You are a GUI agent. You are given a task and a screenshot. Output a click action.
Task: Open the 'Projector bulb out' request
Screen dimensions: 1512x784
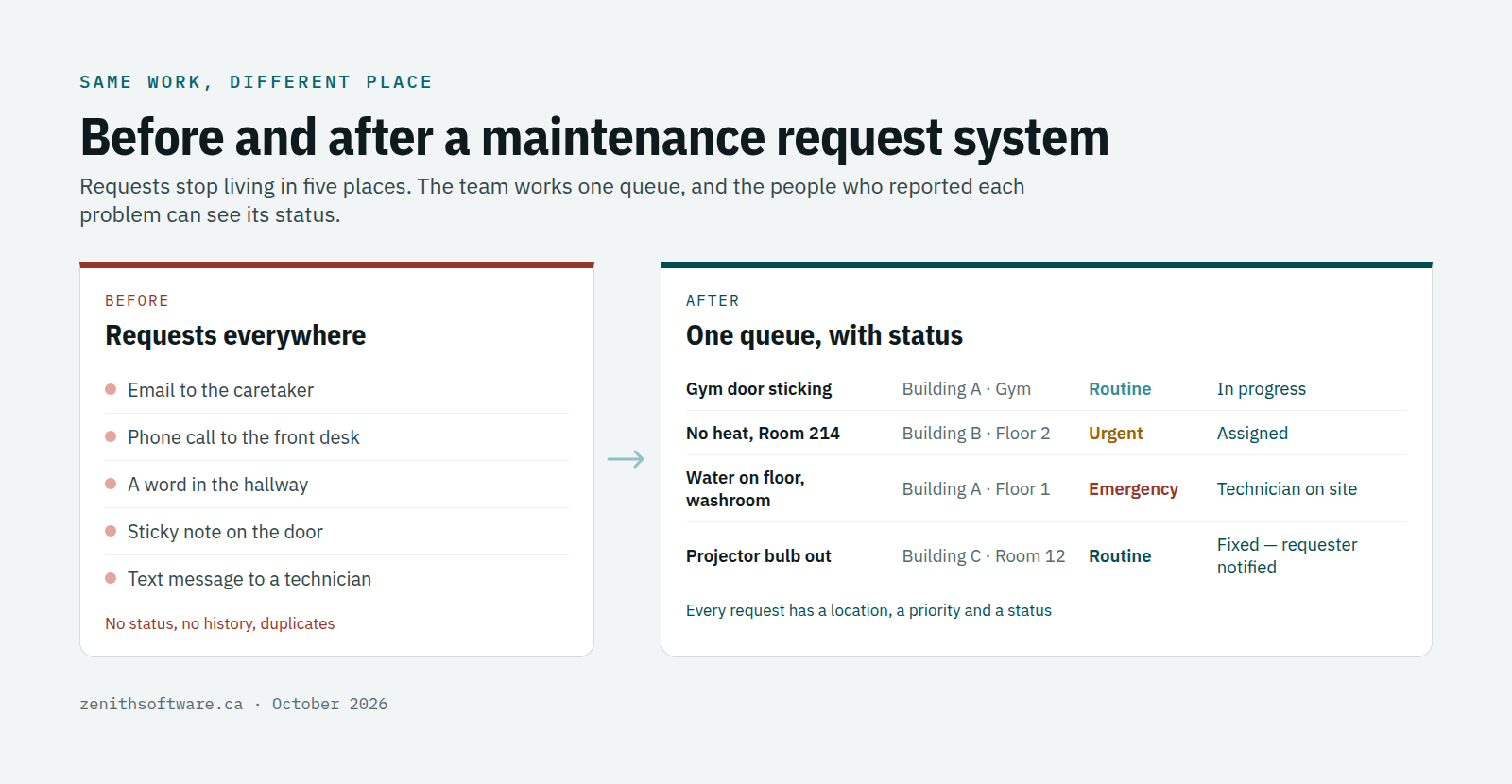(x=759, y=556)
